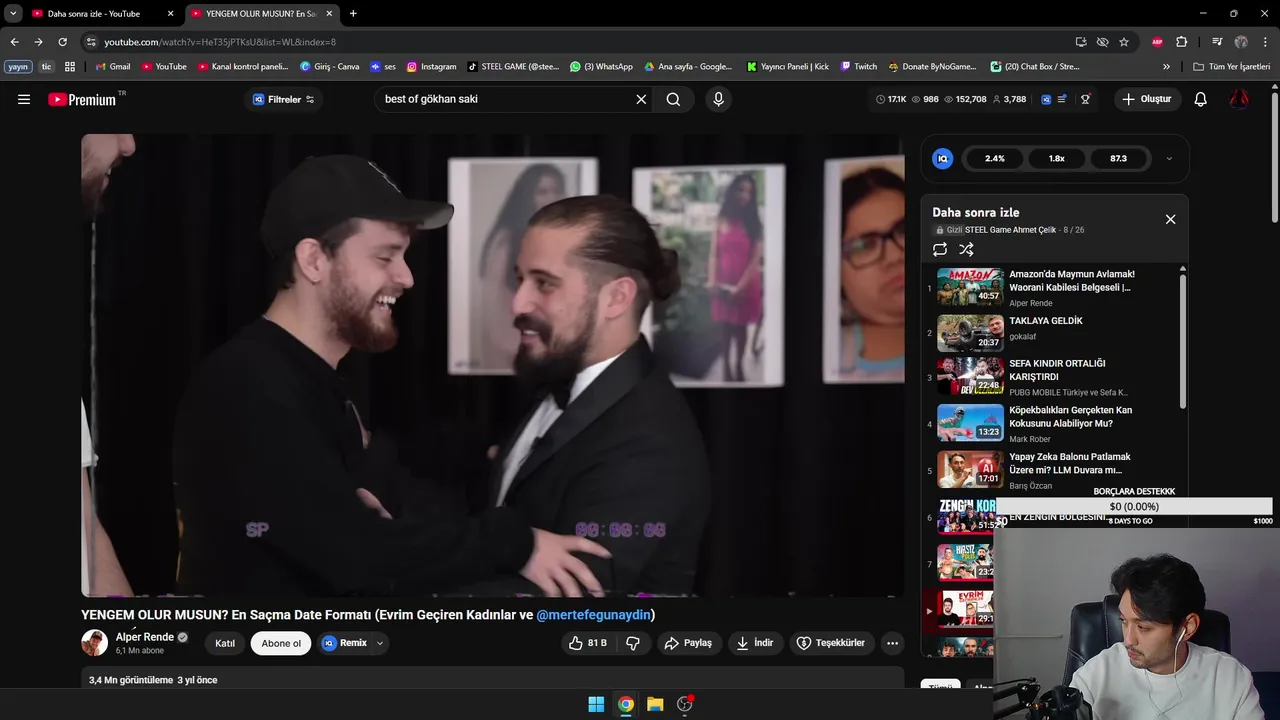Show more bookmarks overflow chevron
The image size is (1280, 720).
coord(1166,67)
